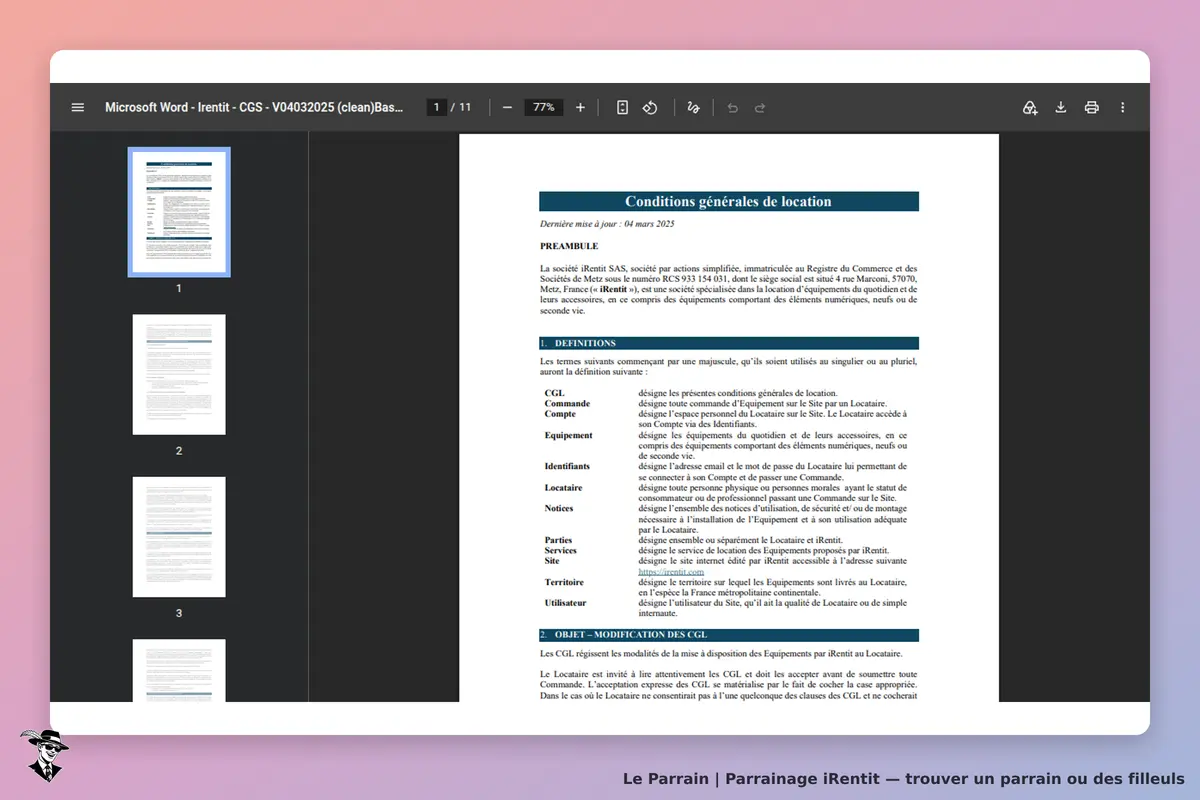Viewport: 1200px width, 800px height.
Task: Activate the draw annotation tool
Action: (x=693, y=107)
